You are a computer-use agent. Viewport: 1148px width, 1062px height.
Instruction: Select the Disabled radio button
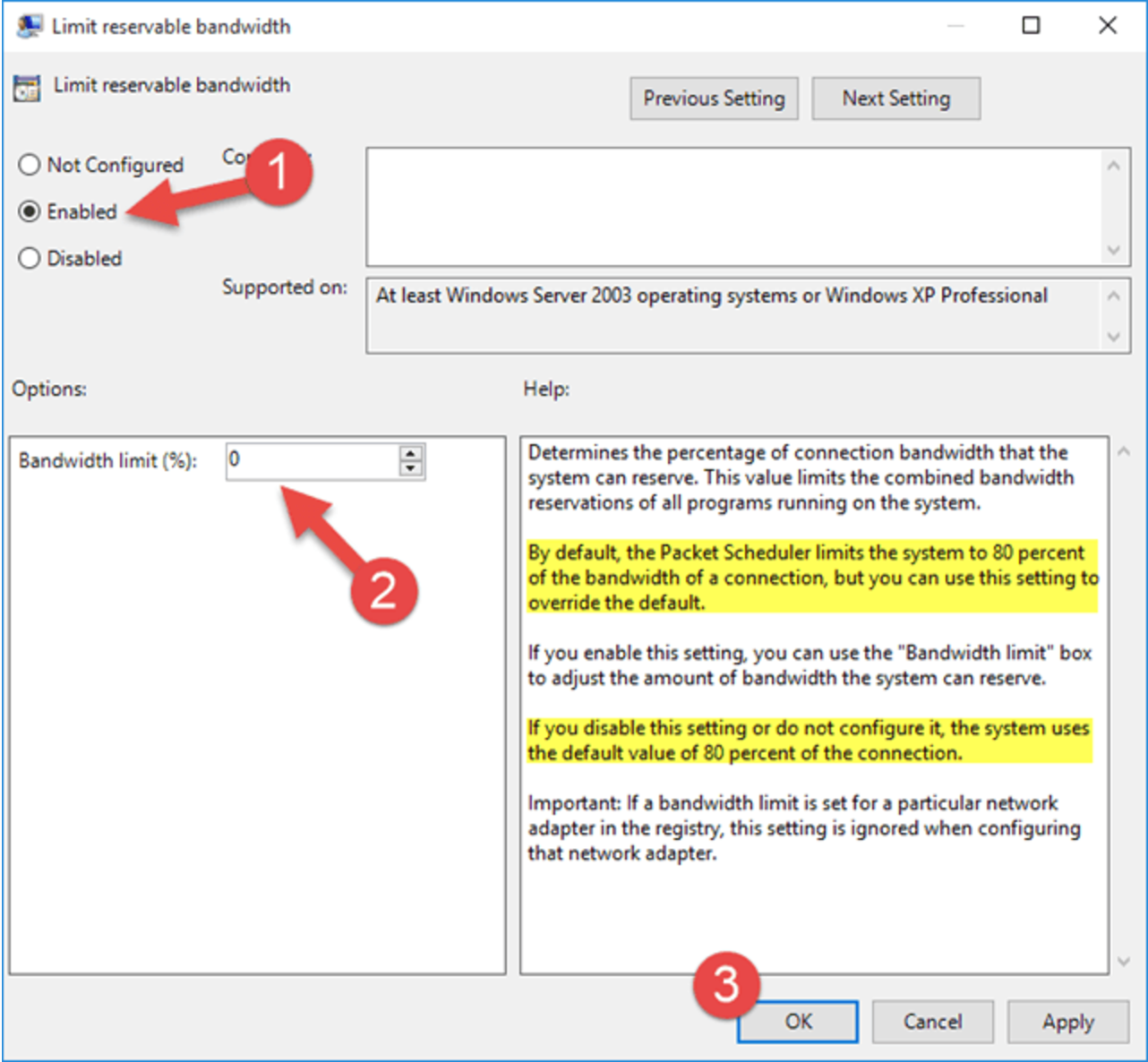[x=28, y=258]
